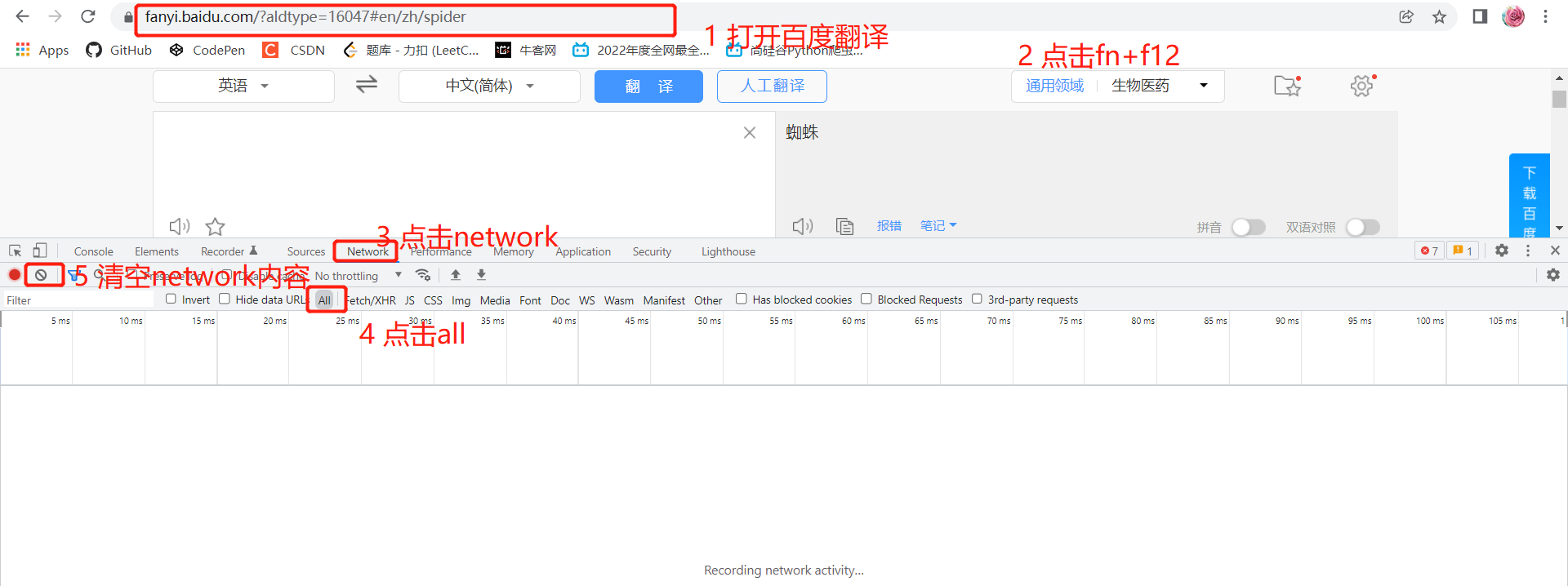The height and width of the screenshot is (586, 1568).
Task: Click the blue 翻译 button
Action: pos(648,86)
